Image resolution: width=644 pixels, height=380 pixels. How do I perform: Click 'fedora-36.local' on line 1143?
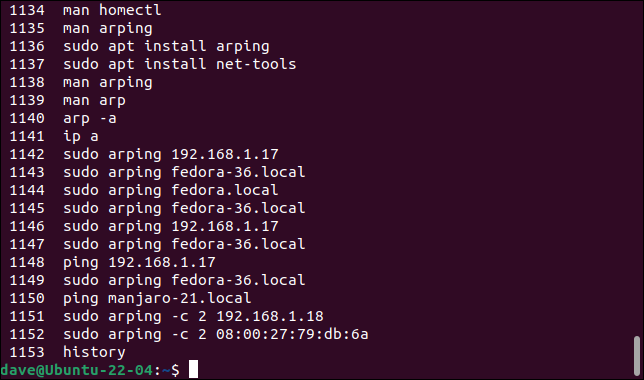click(x=238, y=172)
